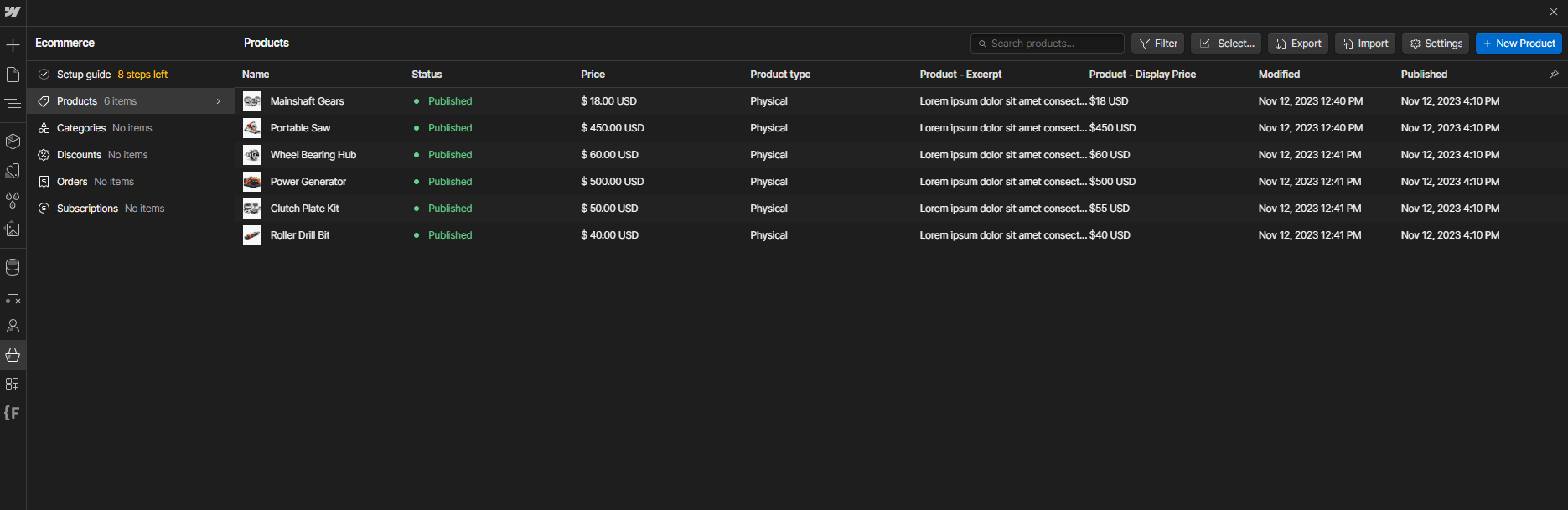Image resolution: width=1568 pixels, height=510 pixels.
Task: Sort by the Modified column header
Action: tap(1279, 75)
